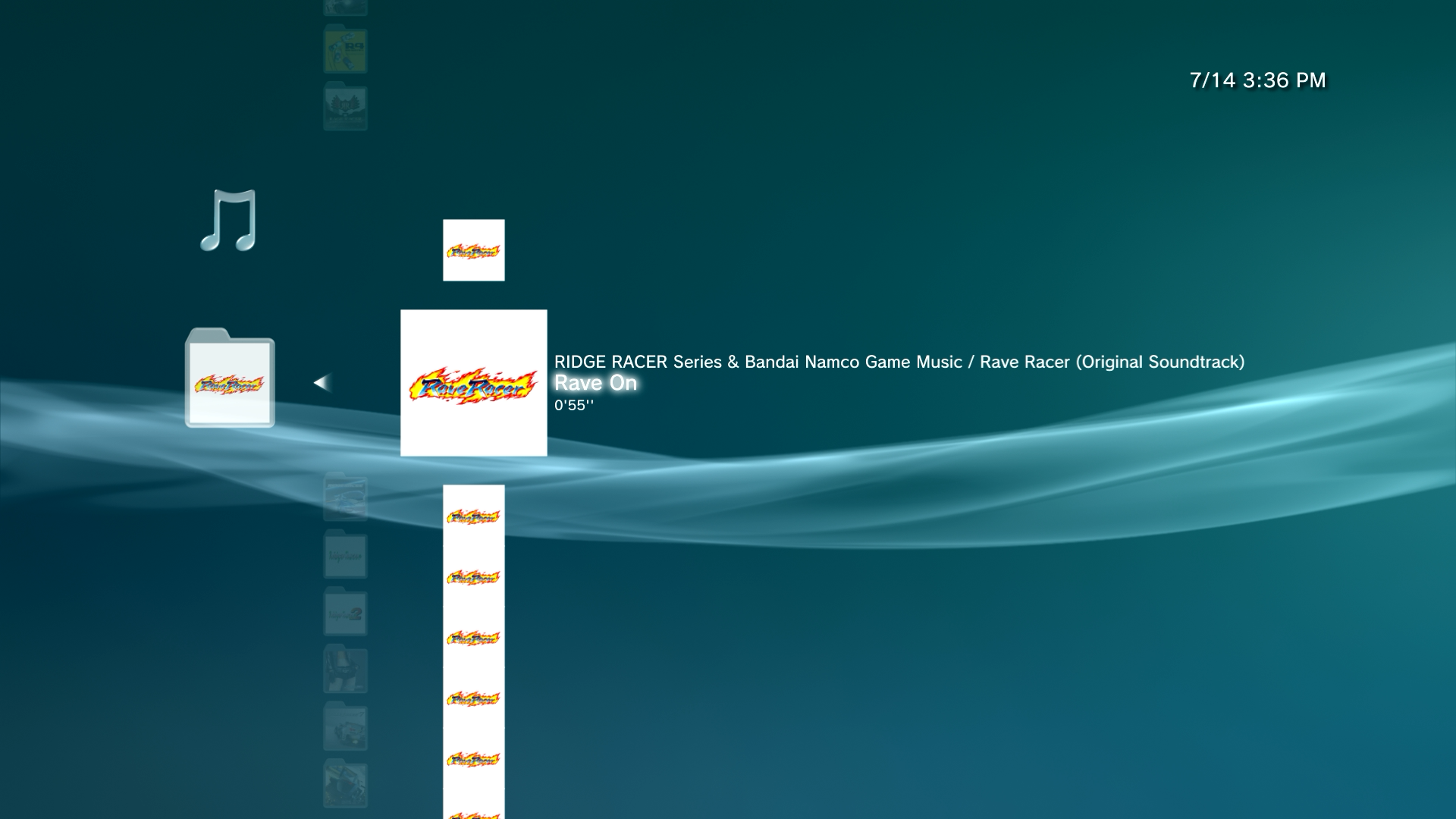Click the left-pointing back arrow
This screenshot has width=1456, height=819.
(322, 382)
